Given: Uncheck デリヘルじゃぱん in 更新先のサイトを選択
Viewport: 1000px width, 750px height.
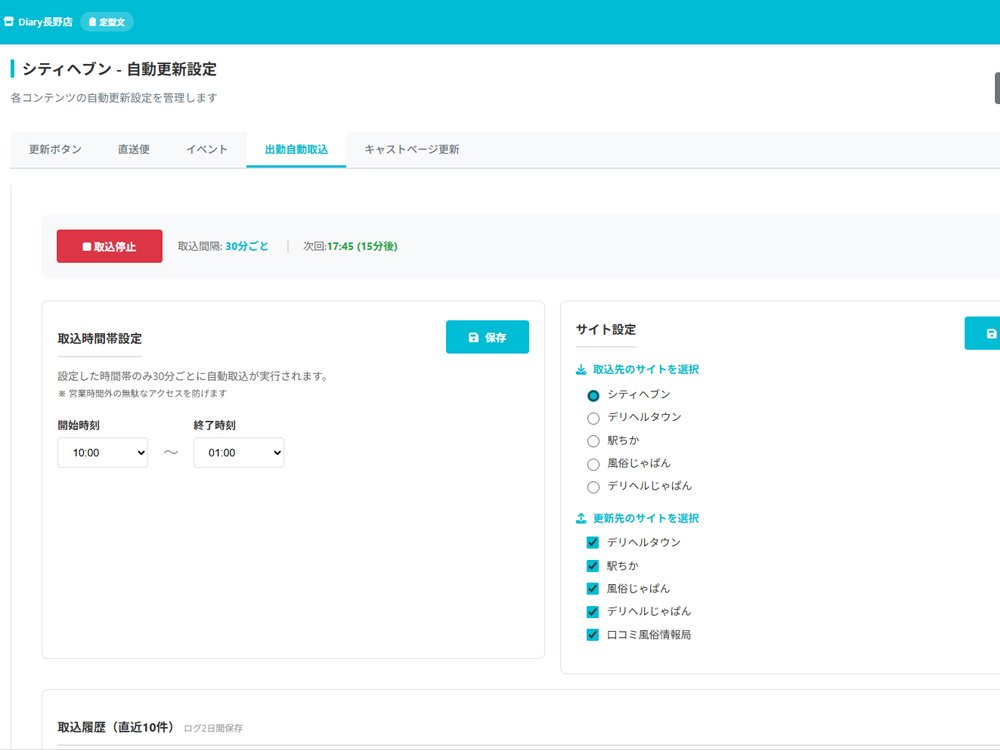Looking at the screenshot, I should [592, 611].
